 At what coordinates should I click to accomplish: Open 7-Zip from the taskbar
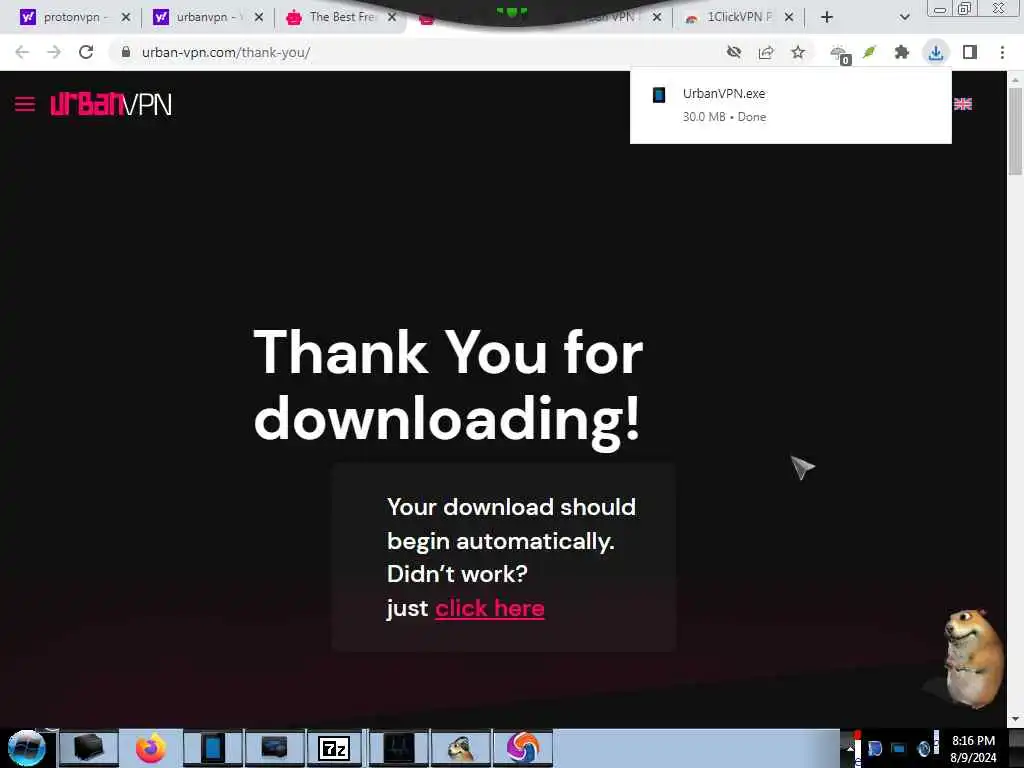point(334,748)
